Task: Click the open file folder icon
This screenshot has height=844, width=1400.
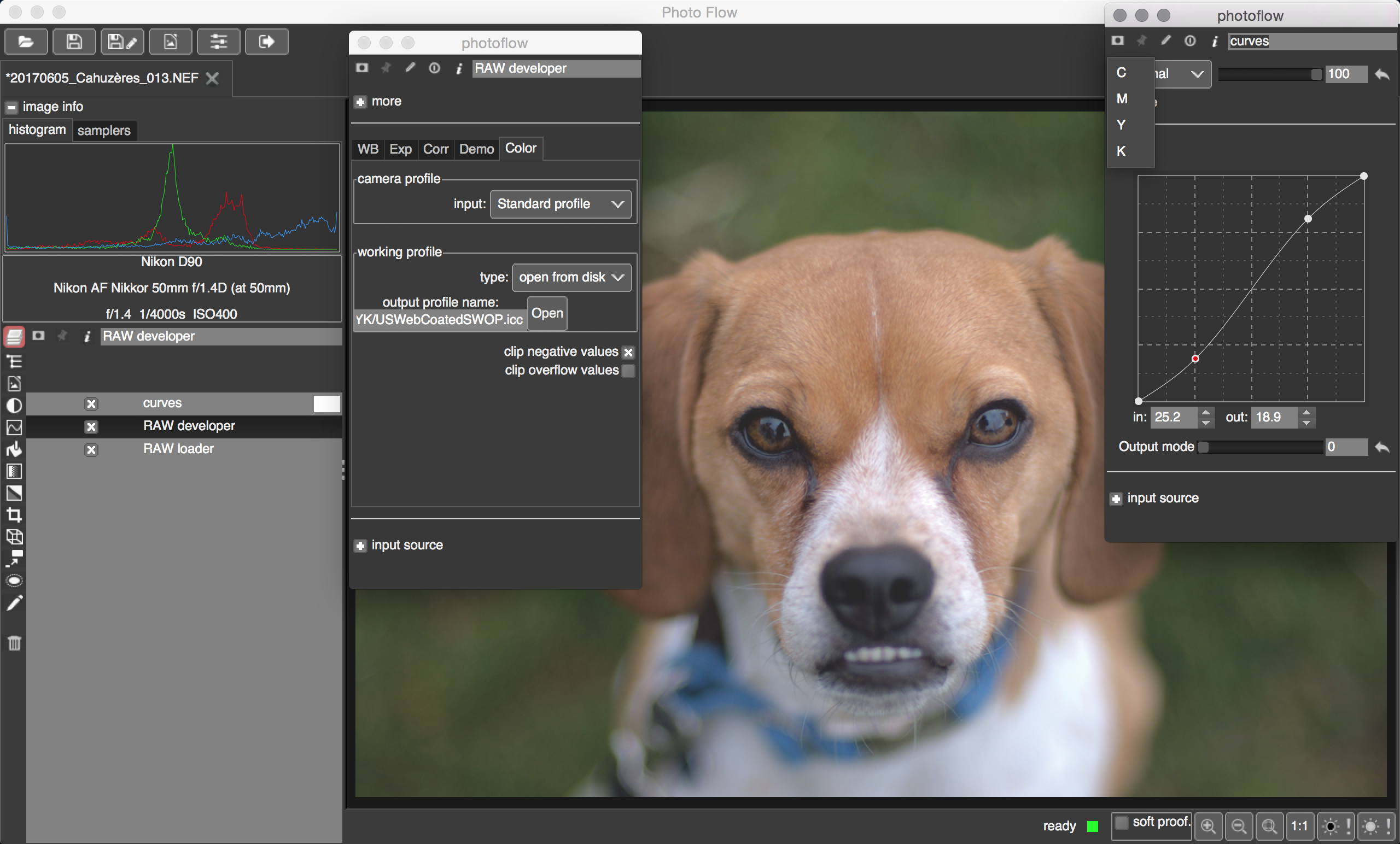Action: click(26, 42)
